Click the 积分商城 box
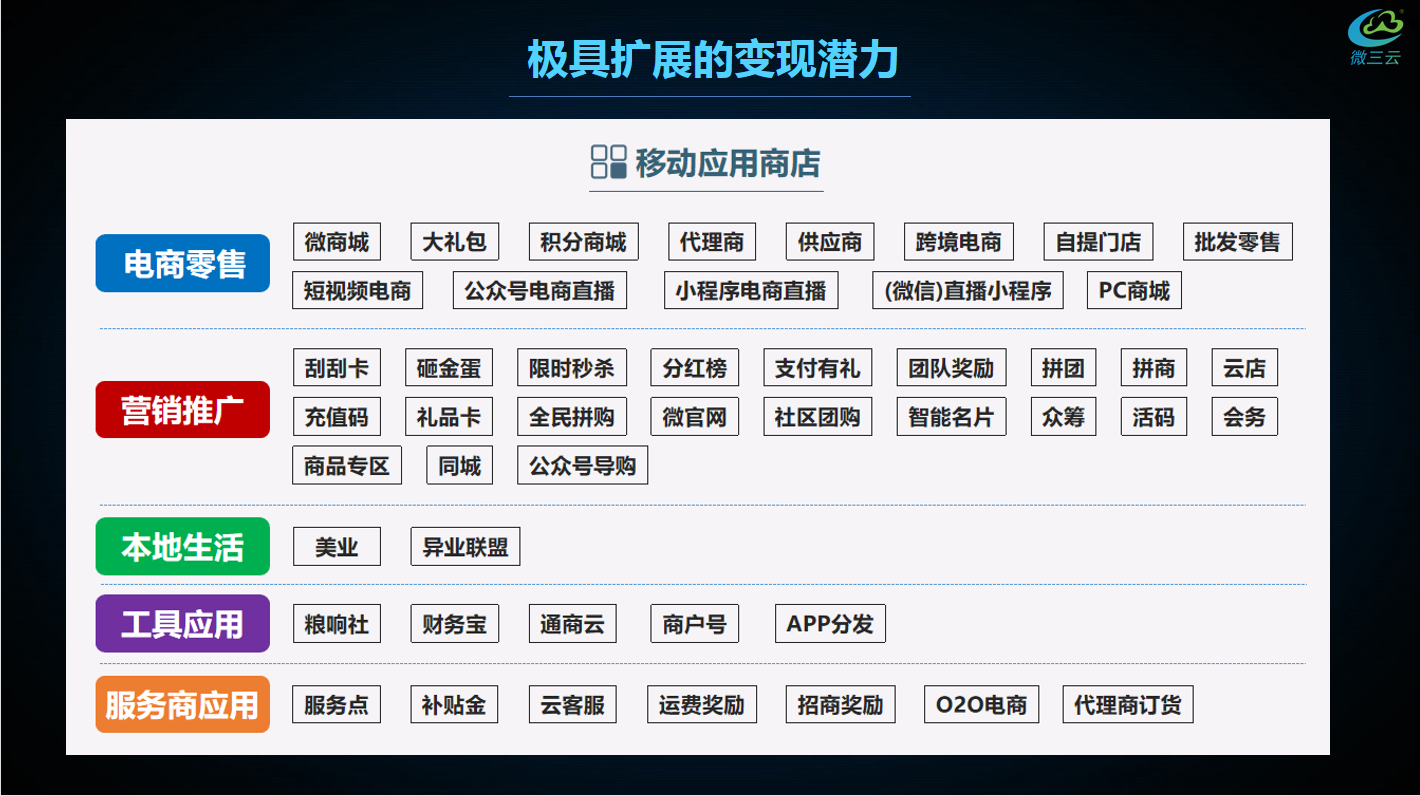The image size is (1420, 796). (584, 242)
